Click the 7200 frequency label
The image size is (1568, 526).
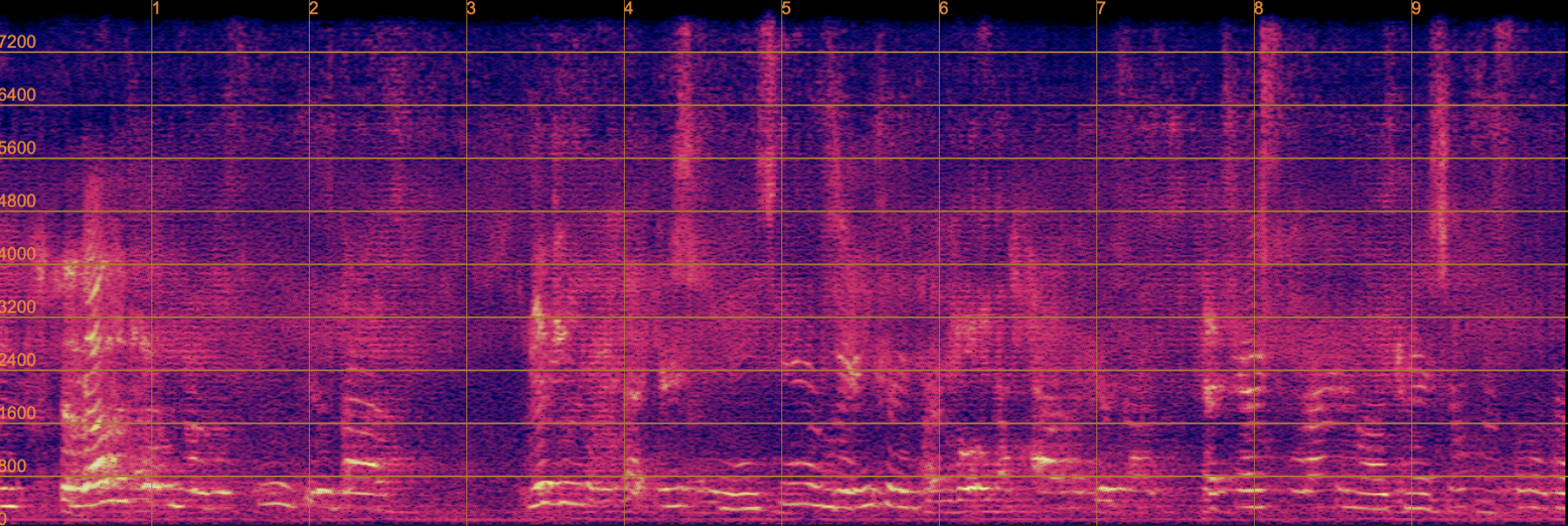click(18, 42)
